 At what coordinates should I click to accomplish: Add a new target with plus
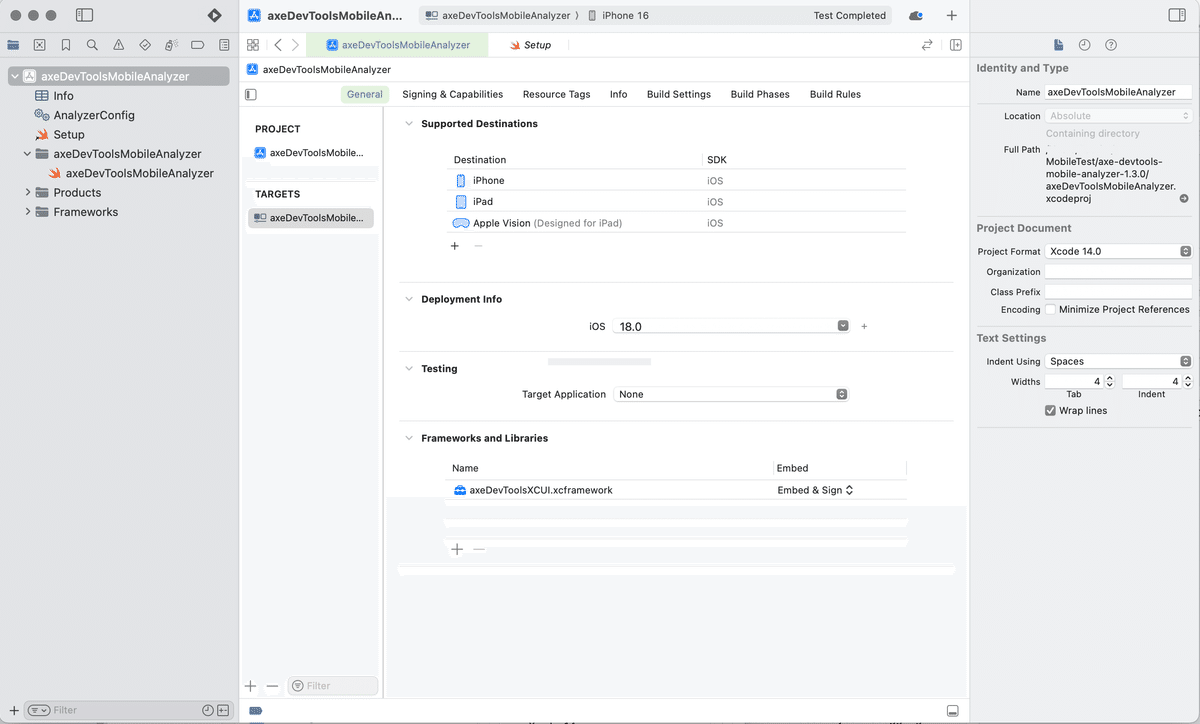[x=251, y=686]
